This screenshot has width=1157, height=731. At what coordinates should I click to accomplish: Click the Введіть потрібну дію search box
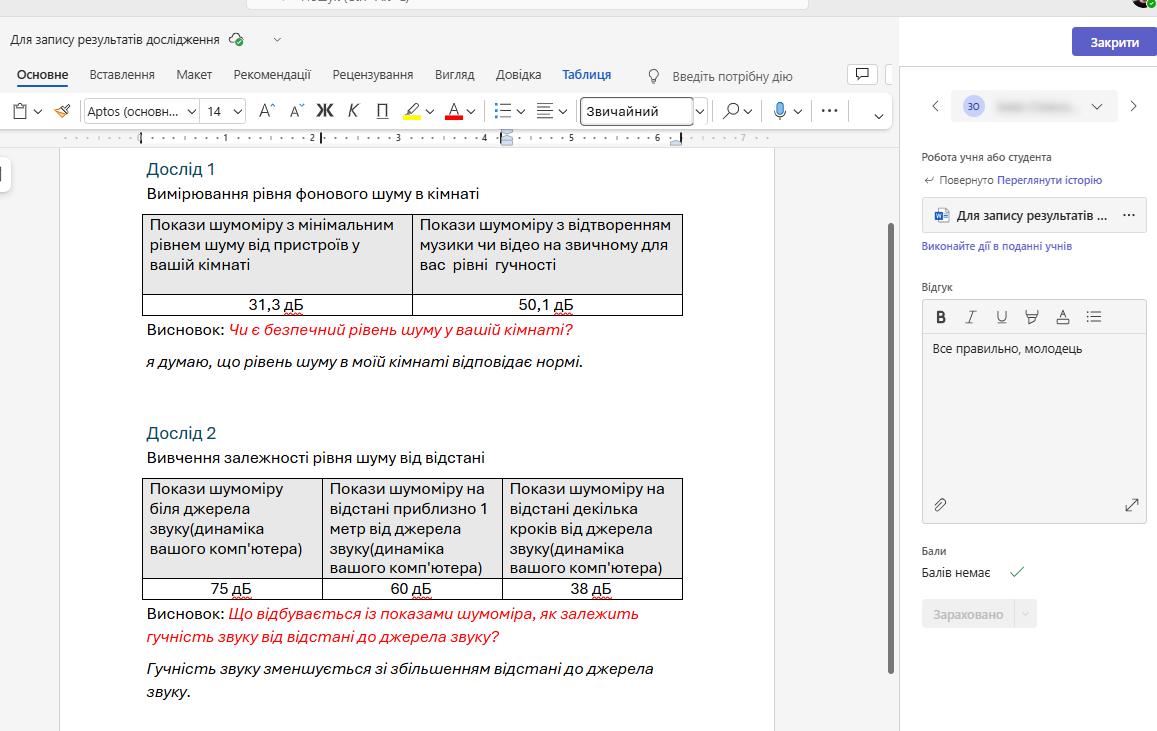click(732, 76)
